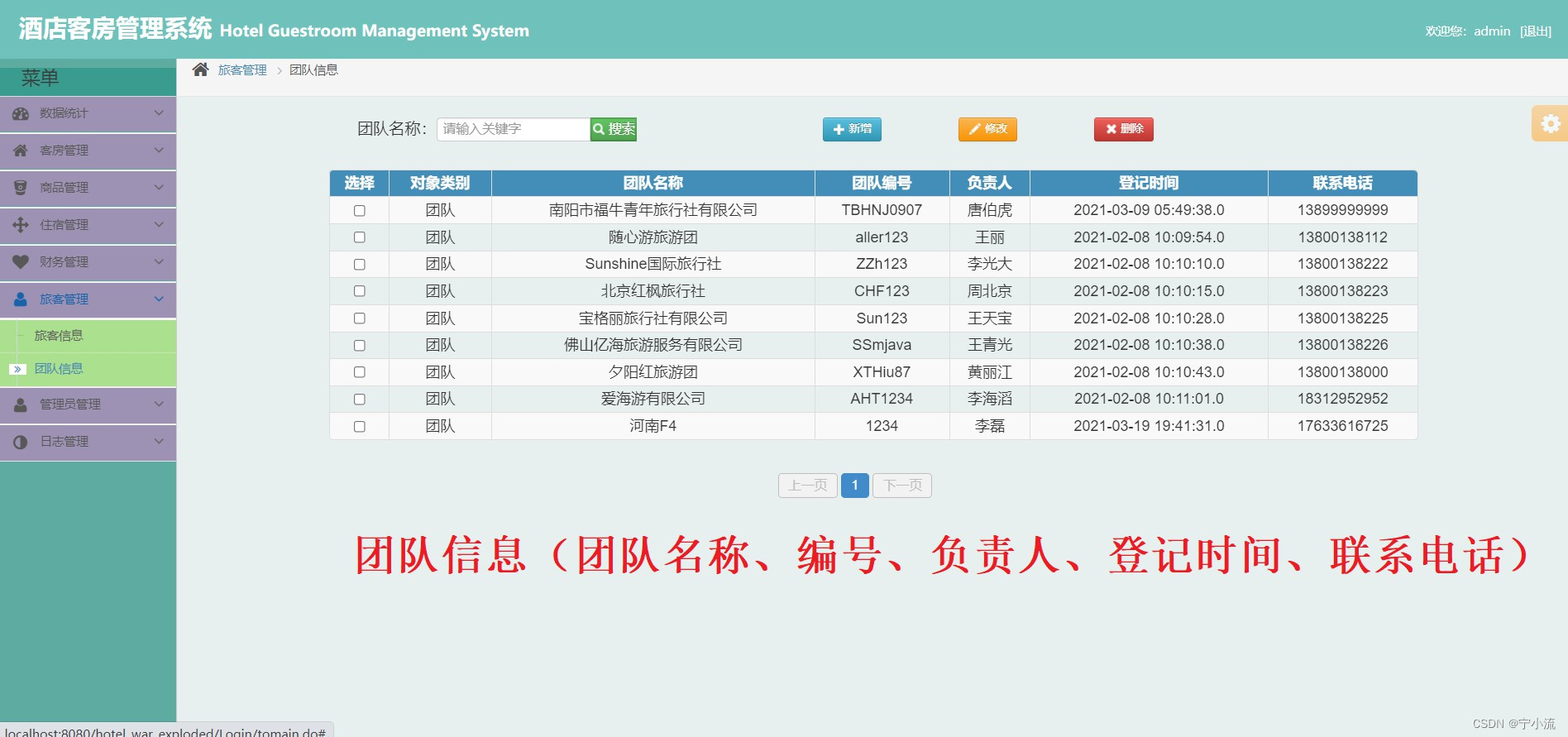
Task: Expand 客房管理 menu chevron
Action: 159,151
